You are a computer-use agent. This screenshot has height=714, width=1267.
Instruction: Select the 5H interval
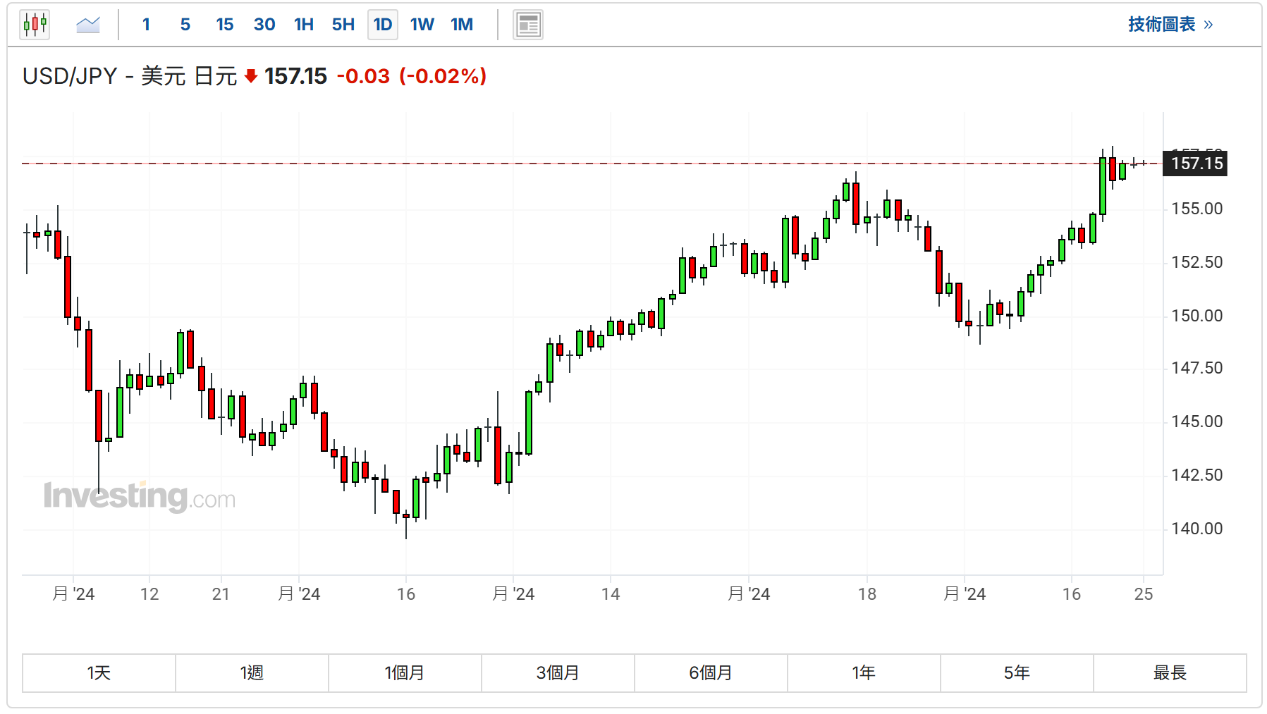coord(343,24)
